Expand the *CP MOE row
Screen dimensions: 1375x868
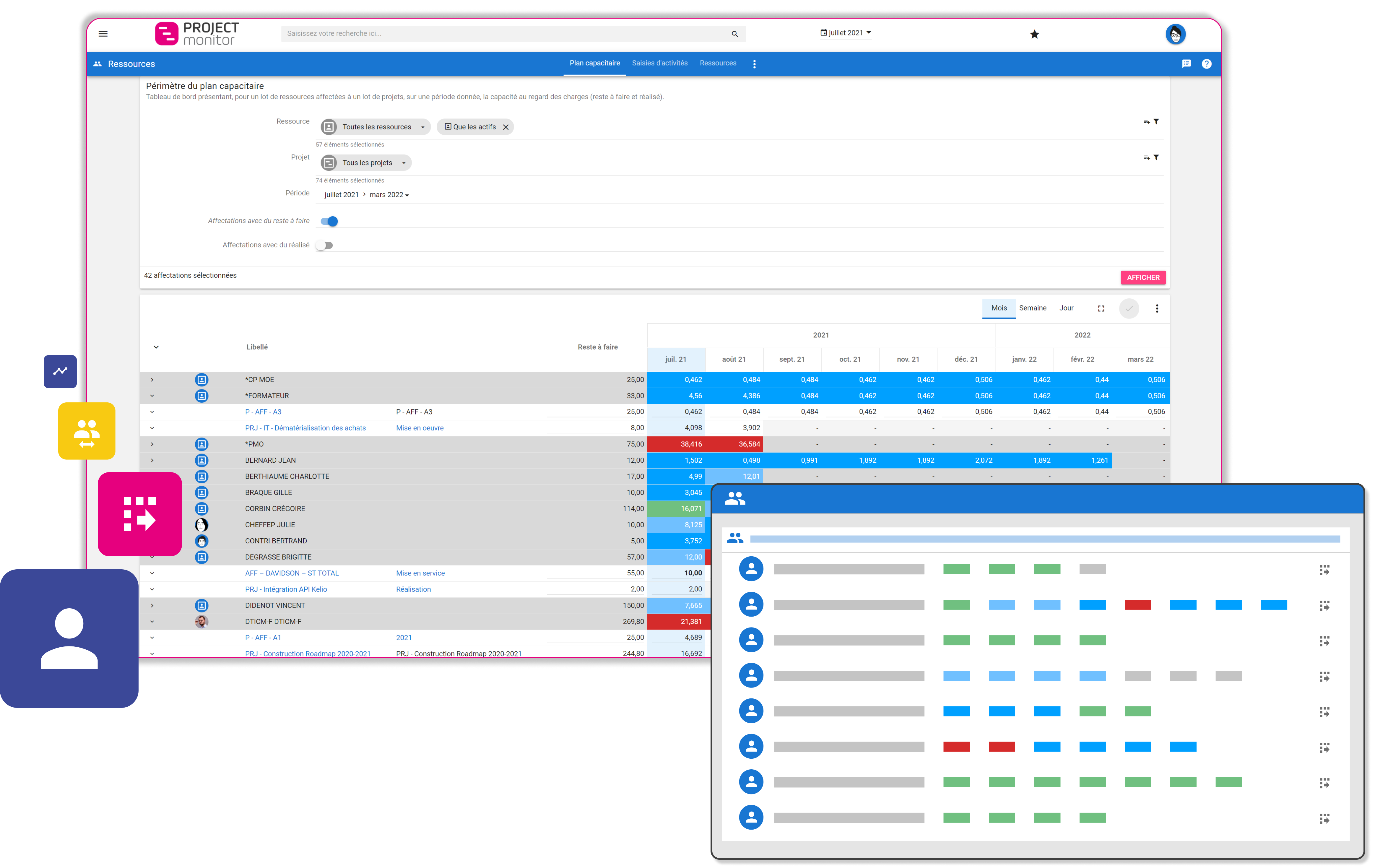pos(152,380)
